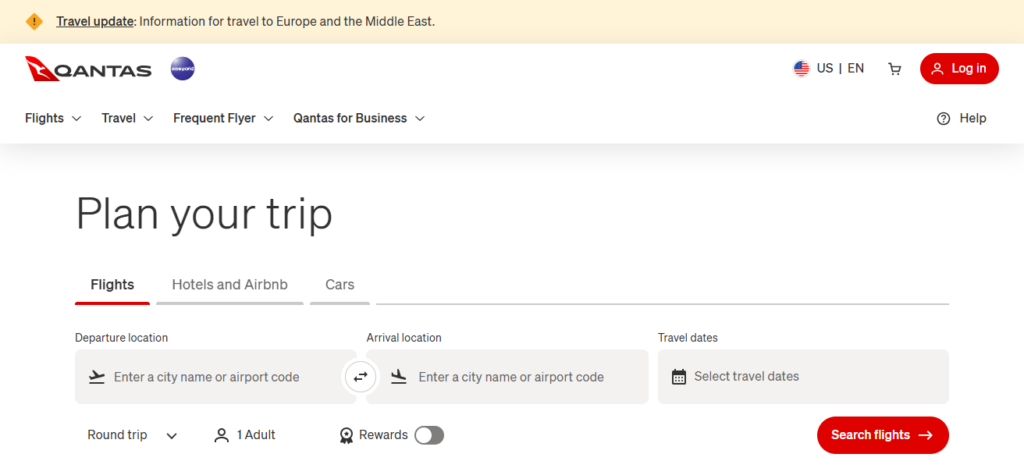Click the takeoff plane icon in Departure field
Image resolution: width=1024 pixels, height=468 pixels.
tap(97, 377)
